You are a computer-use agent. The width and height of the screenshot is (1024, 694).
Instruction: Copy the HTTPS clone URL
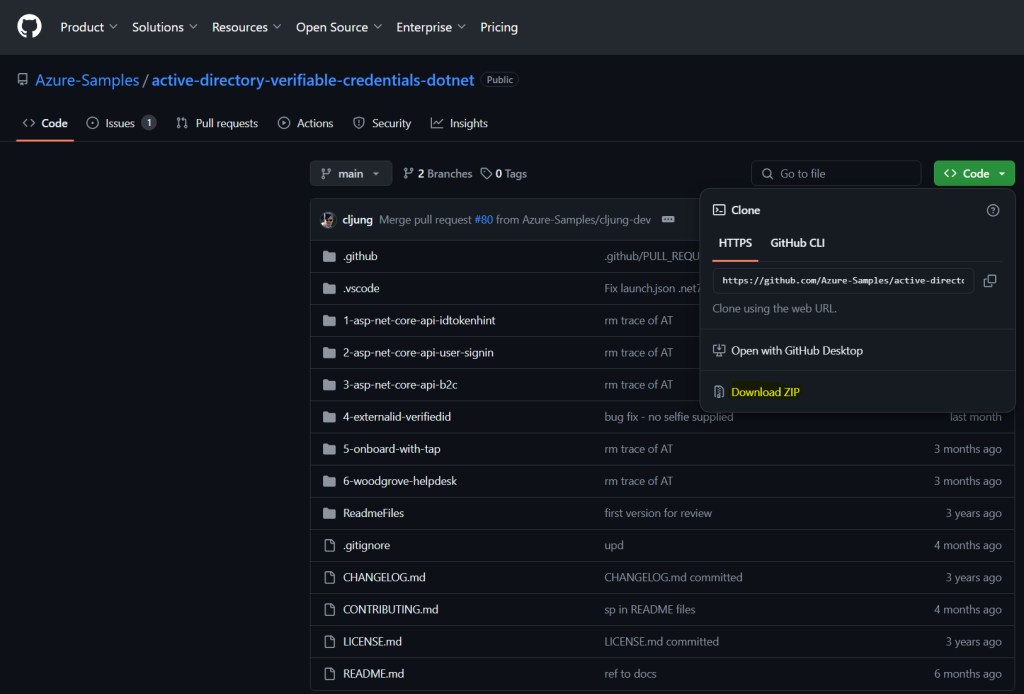point(990,281)
